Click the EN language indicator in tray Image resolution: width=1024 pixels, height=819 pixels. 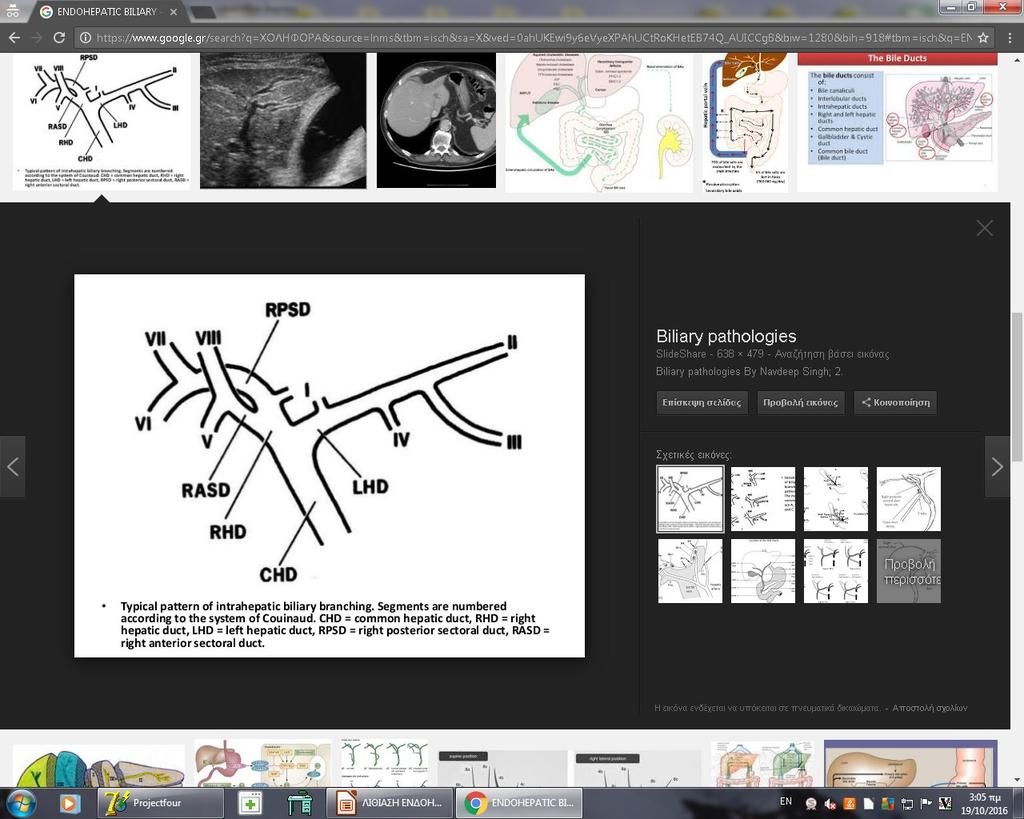point(786,801)
